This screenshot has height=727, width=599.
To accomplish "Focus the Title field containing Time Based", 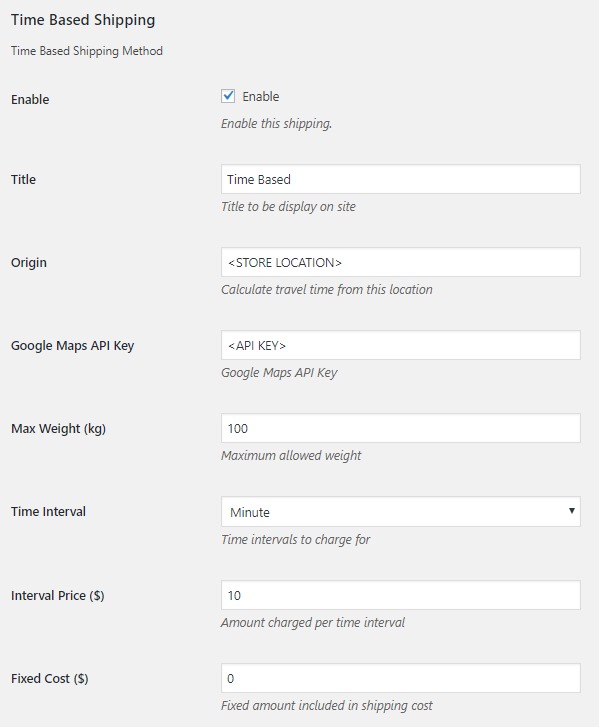I will [x=401, y=179].
